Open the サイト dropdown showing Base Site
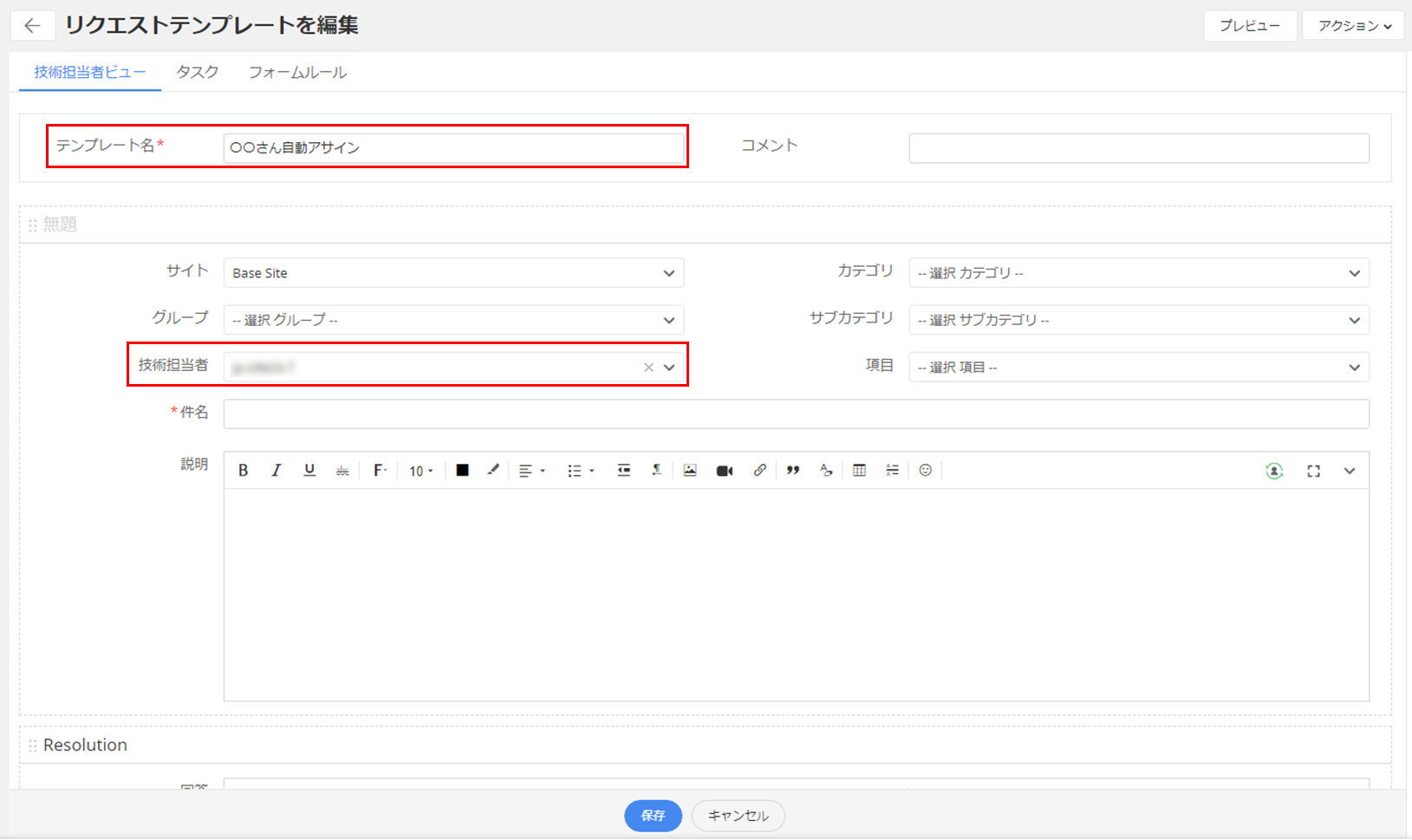Image resolution: width=1412 pixels, height=840 pixels. click(x=453, y=273)
